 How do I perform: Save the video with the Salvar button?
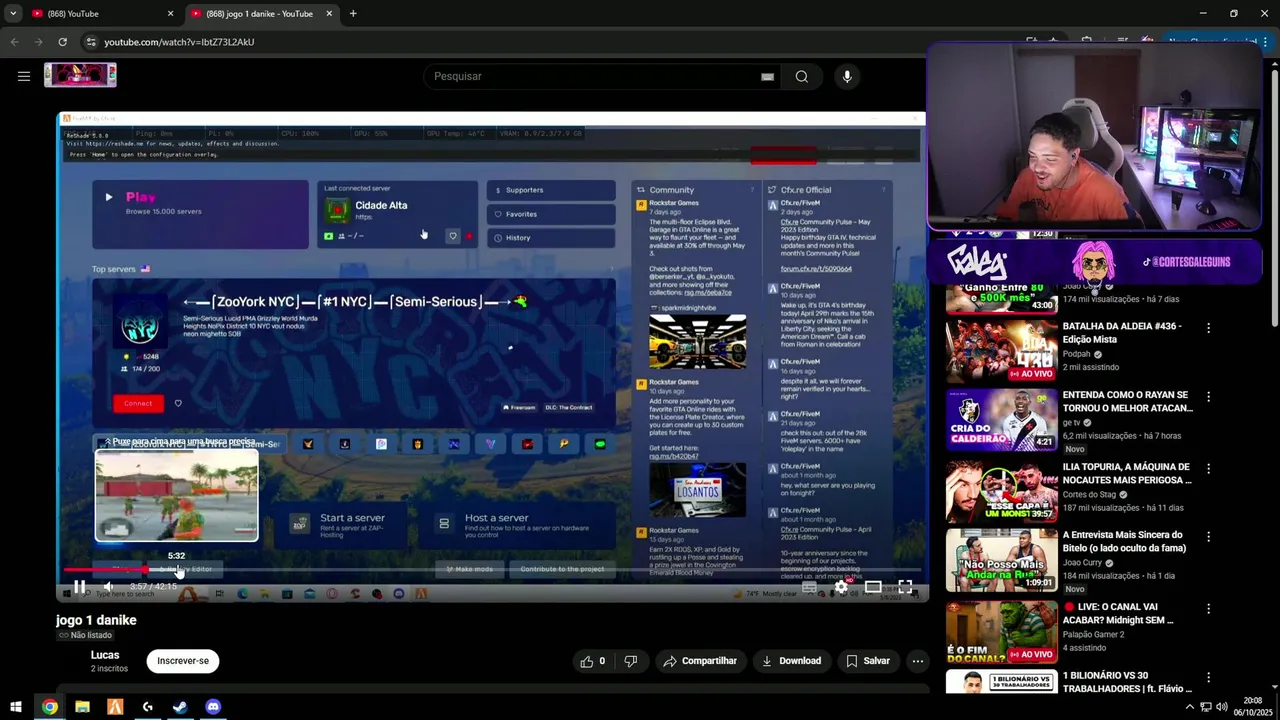(x=867, y=661)
